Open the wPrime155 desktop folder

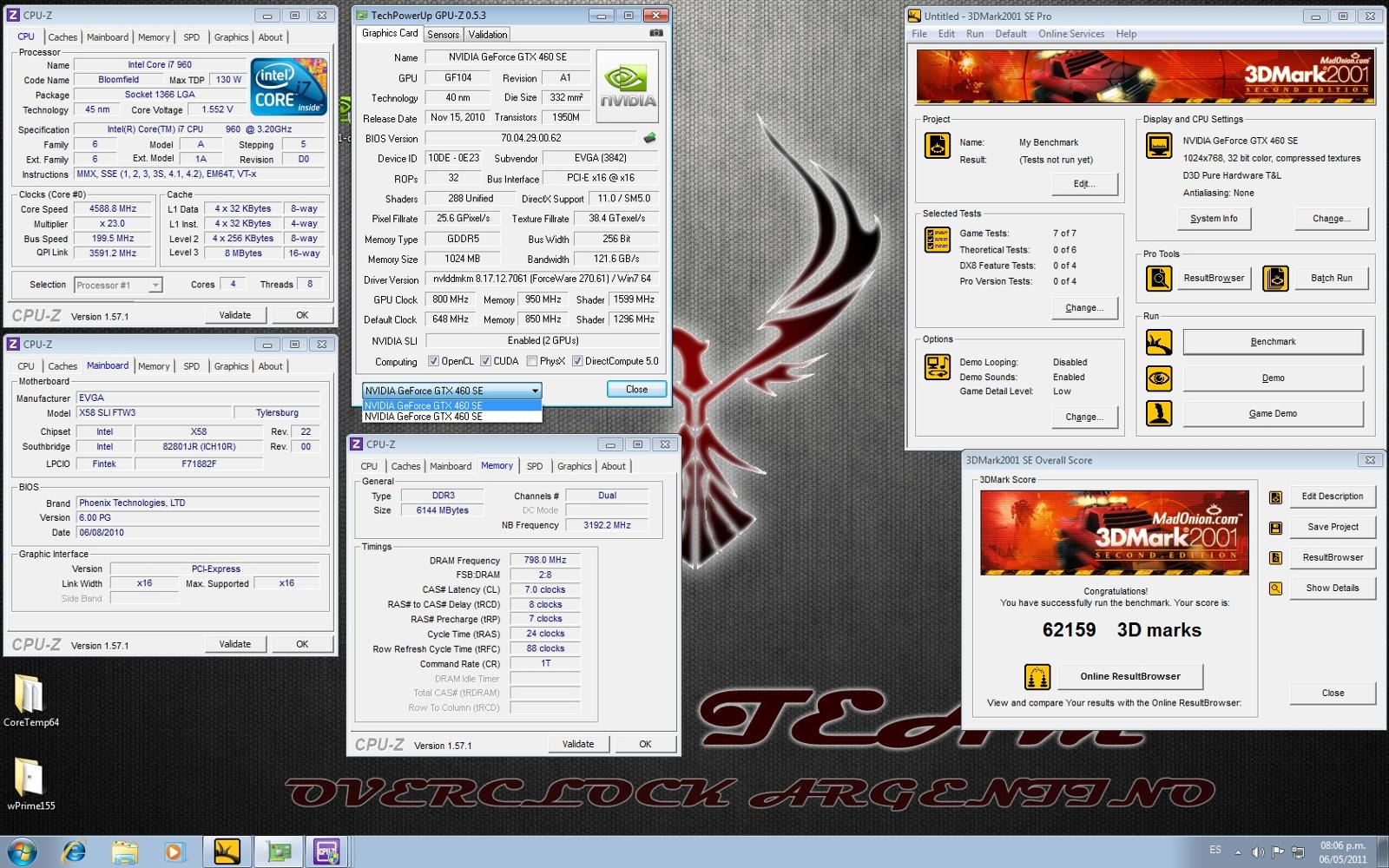30,784
